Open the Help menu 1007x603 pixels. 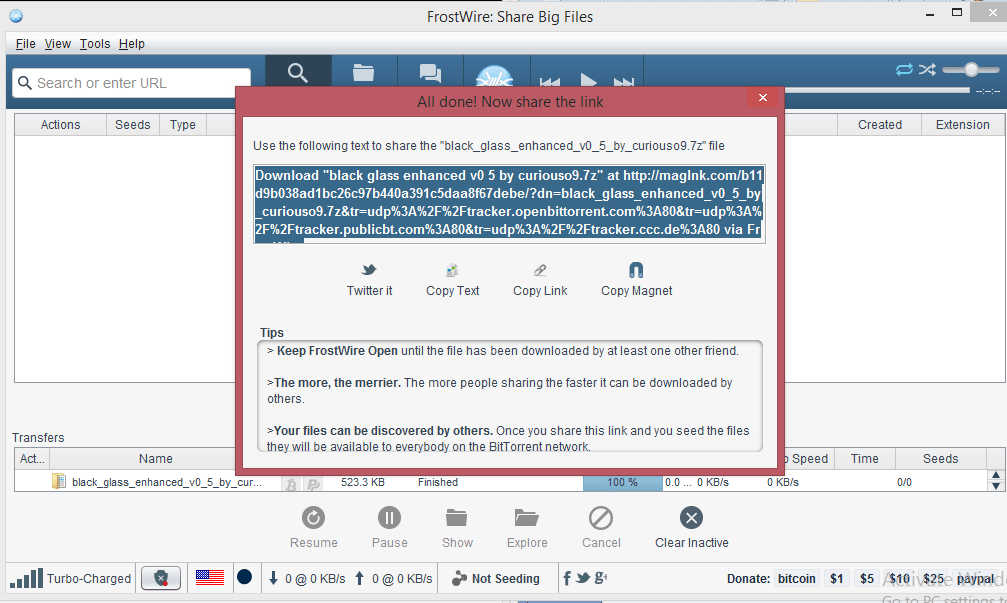132,44
